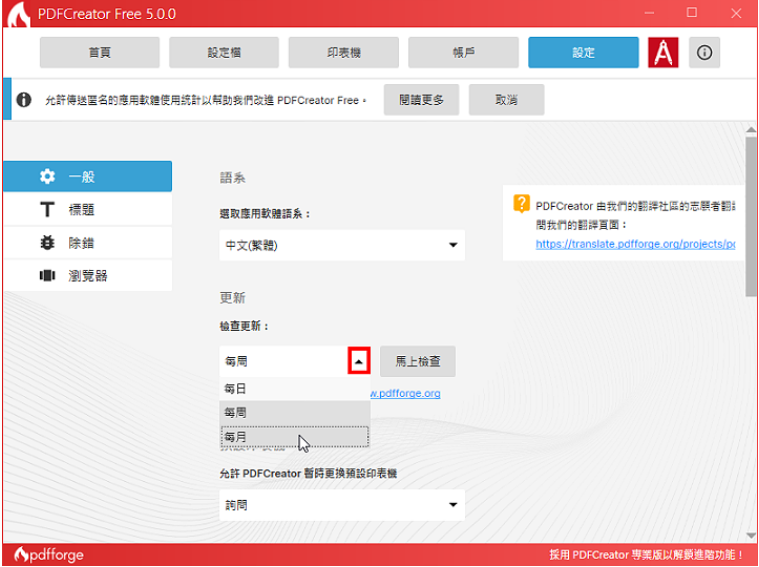Switch to the 印表機 tab
Screen dimensions: 759x567
344,52
